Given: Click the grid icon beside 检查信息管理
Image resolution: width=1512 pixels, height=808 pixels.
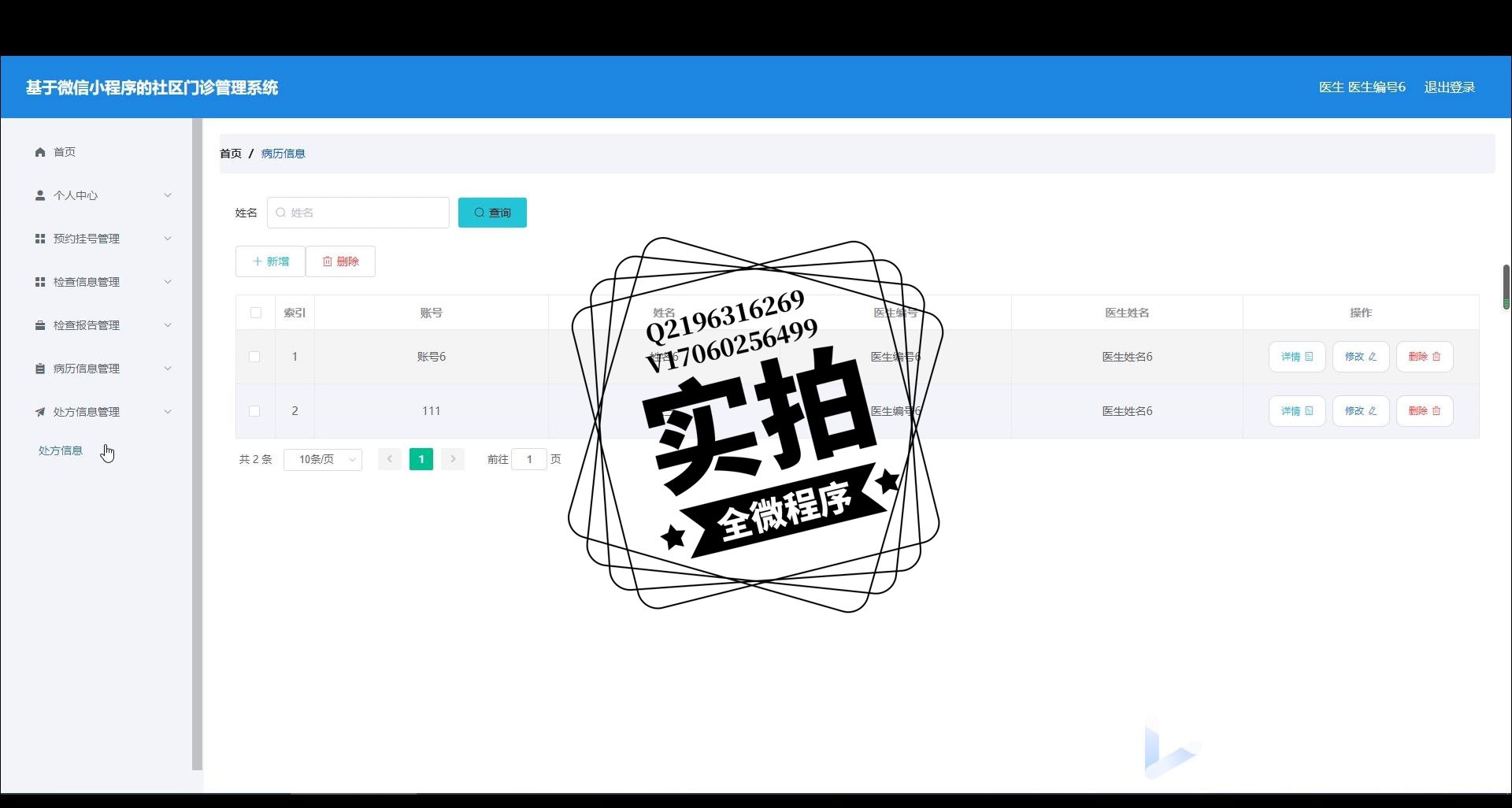Looking at the screenshot, I should coord(40,282).
